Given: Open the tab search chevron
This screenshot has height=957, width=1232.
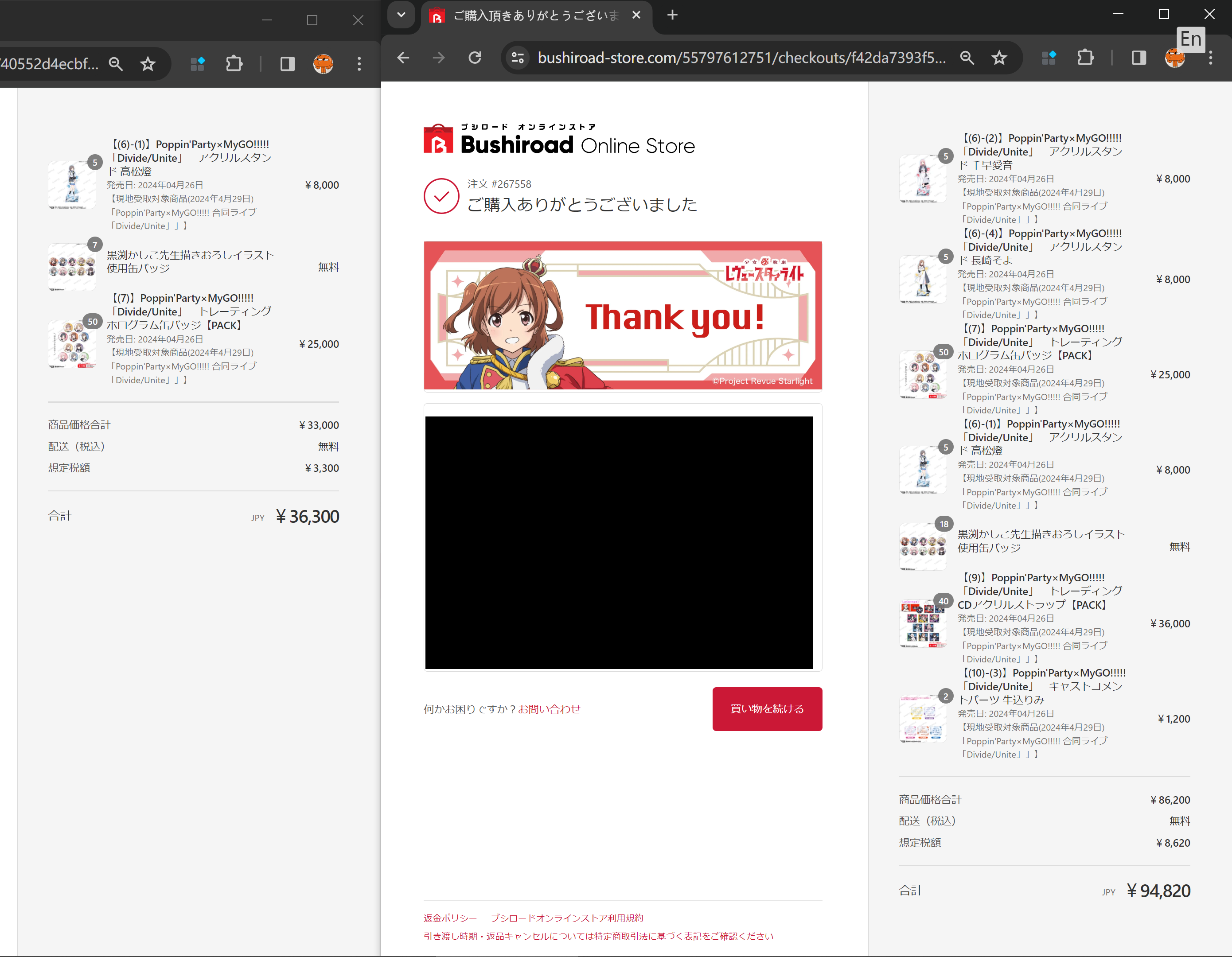Looking at the screenshot, I should [401, 15].
